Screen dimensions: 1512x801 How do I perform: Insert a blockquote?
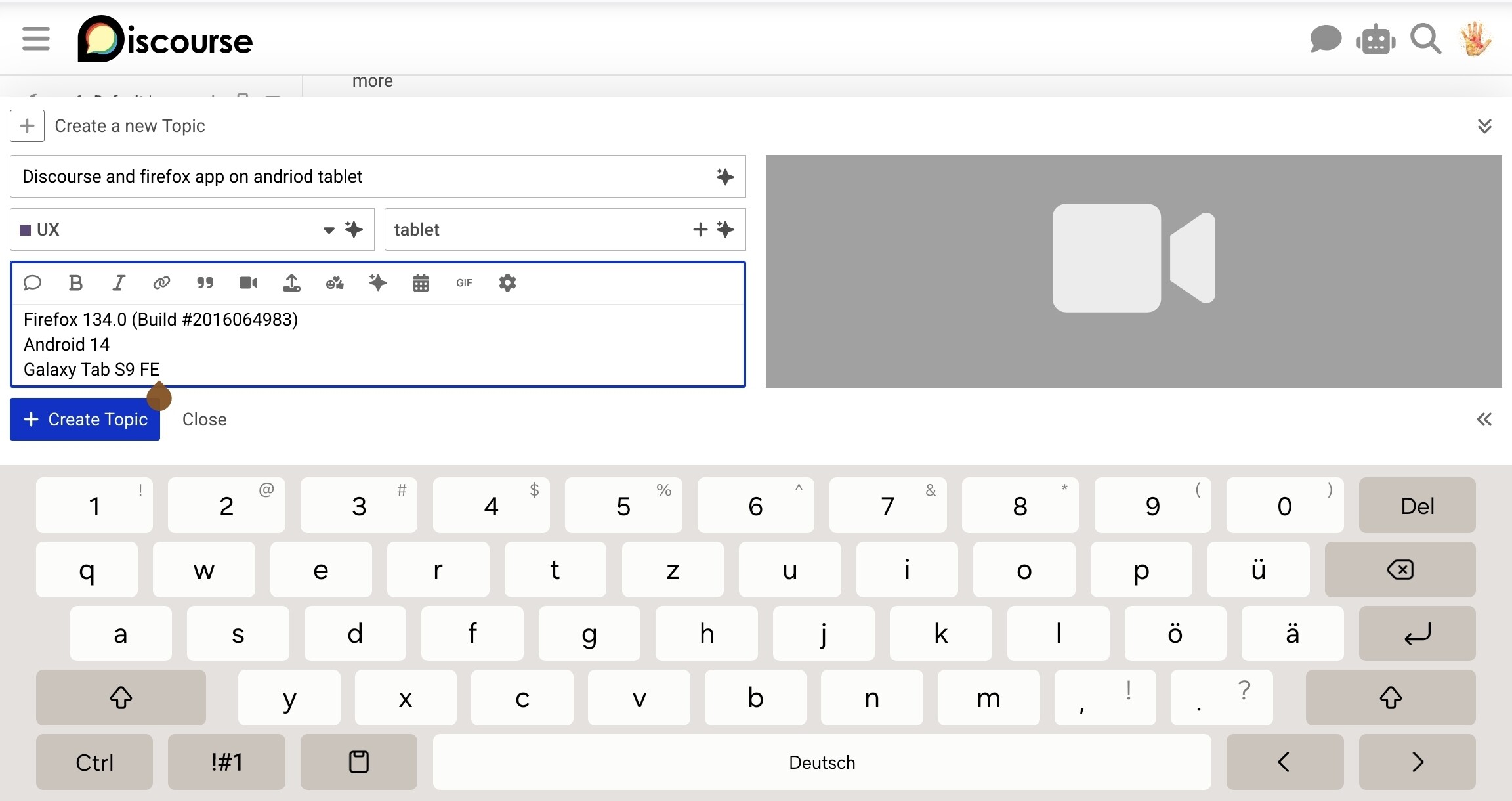click(x=205, y=283)
